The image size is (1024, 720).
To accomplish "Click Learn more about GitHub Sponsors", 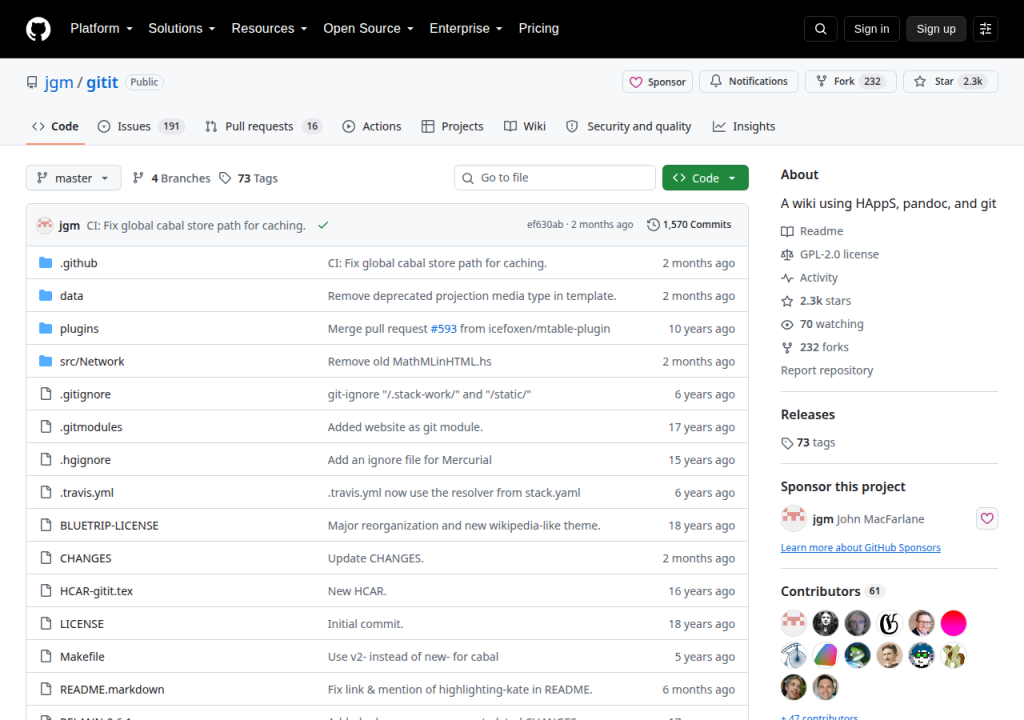I will click(x=861, y=548).
